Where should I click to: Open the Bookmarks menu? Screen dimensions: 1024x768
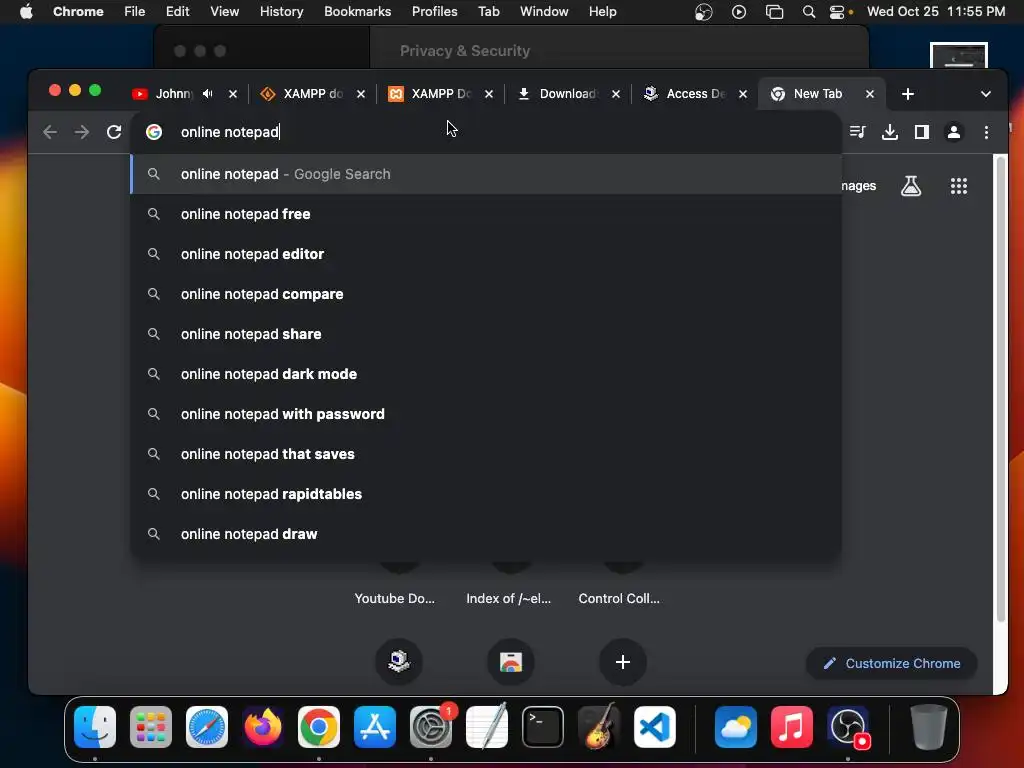[358, 12]
